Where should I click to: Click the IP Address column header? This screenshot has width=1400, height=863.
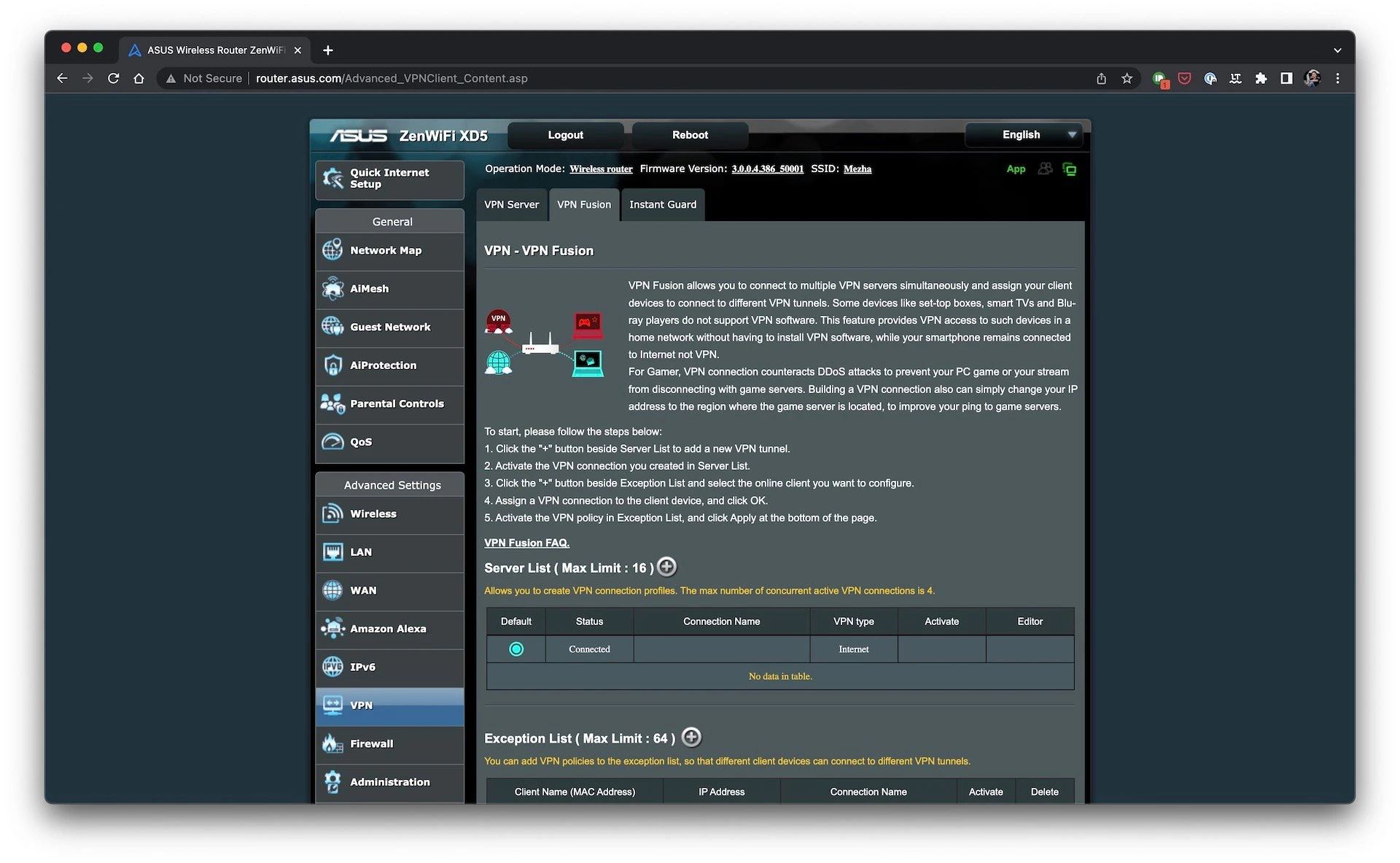click(x=721, y=792)
